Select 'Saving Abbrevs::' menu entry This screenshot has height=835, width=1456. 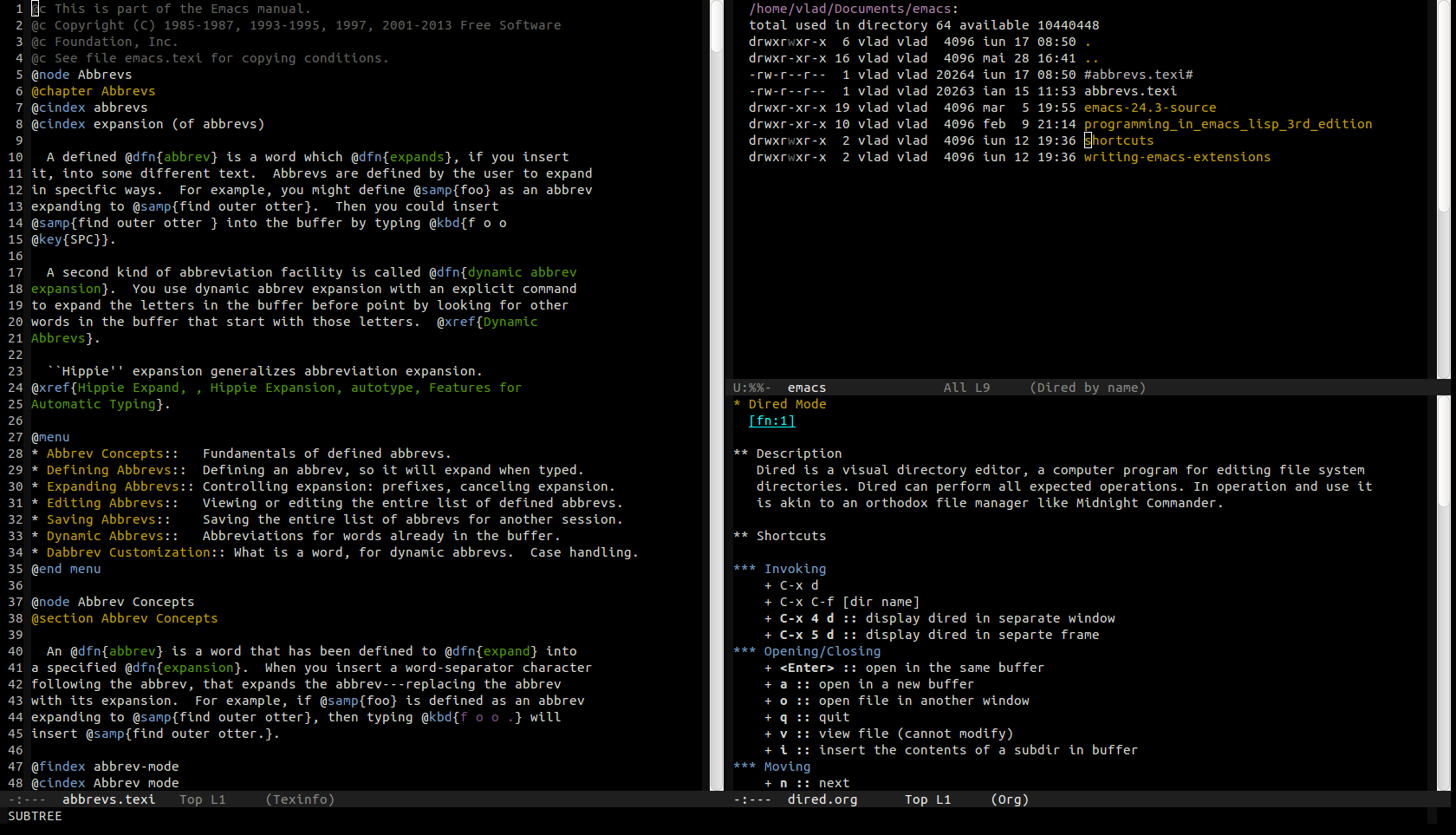pos(109,519)
